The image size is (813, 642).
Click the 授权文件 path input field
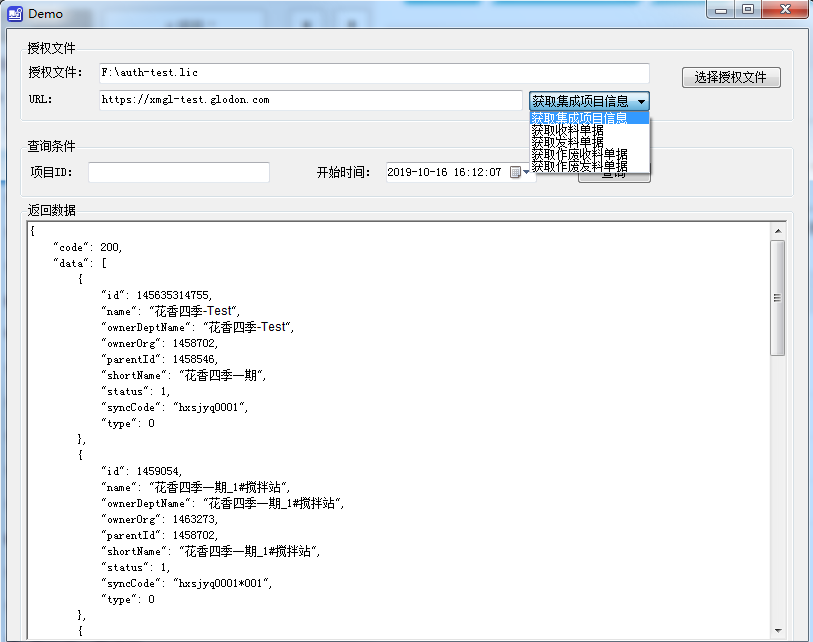tap(374, 73)
